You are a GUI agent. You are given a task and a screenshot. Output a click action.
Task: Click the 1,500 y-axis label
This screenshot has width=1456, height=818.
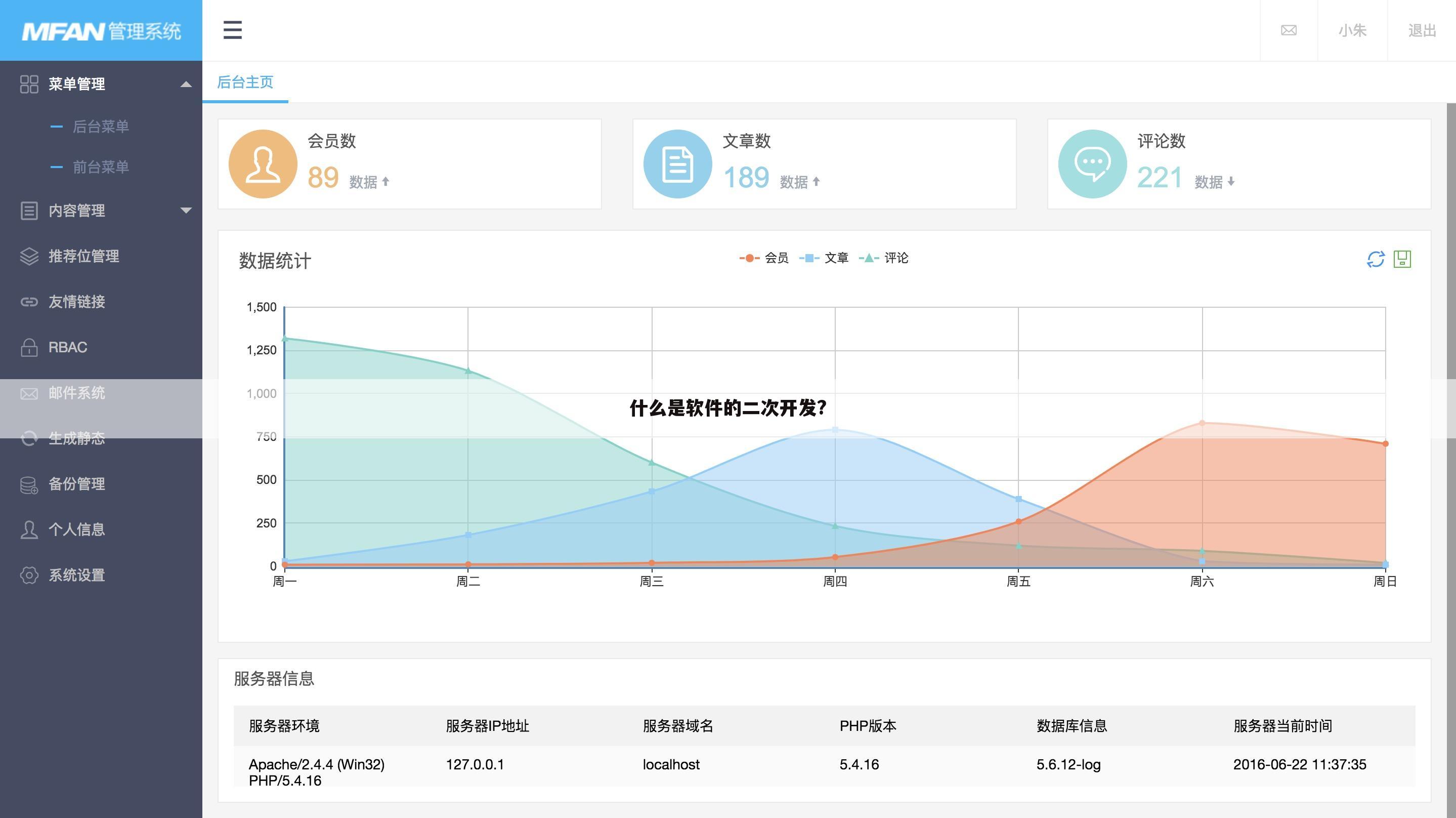[x=262, y=307]
